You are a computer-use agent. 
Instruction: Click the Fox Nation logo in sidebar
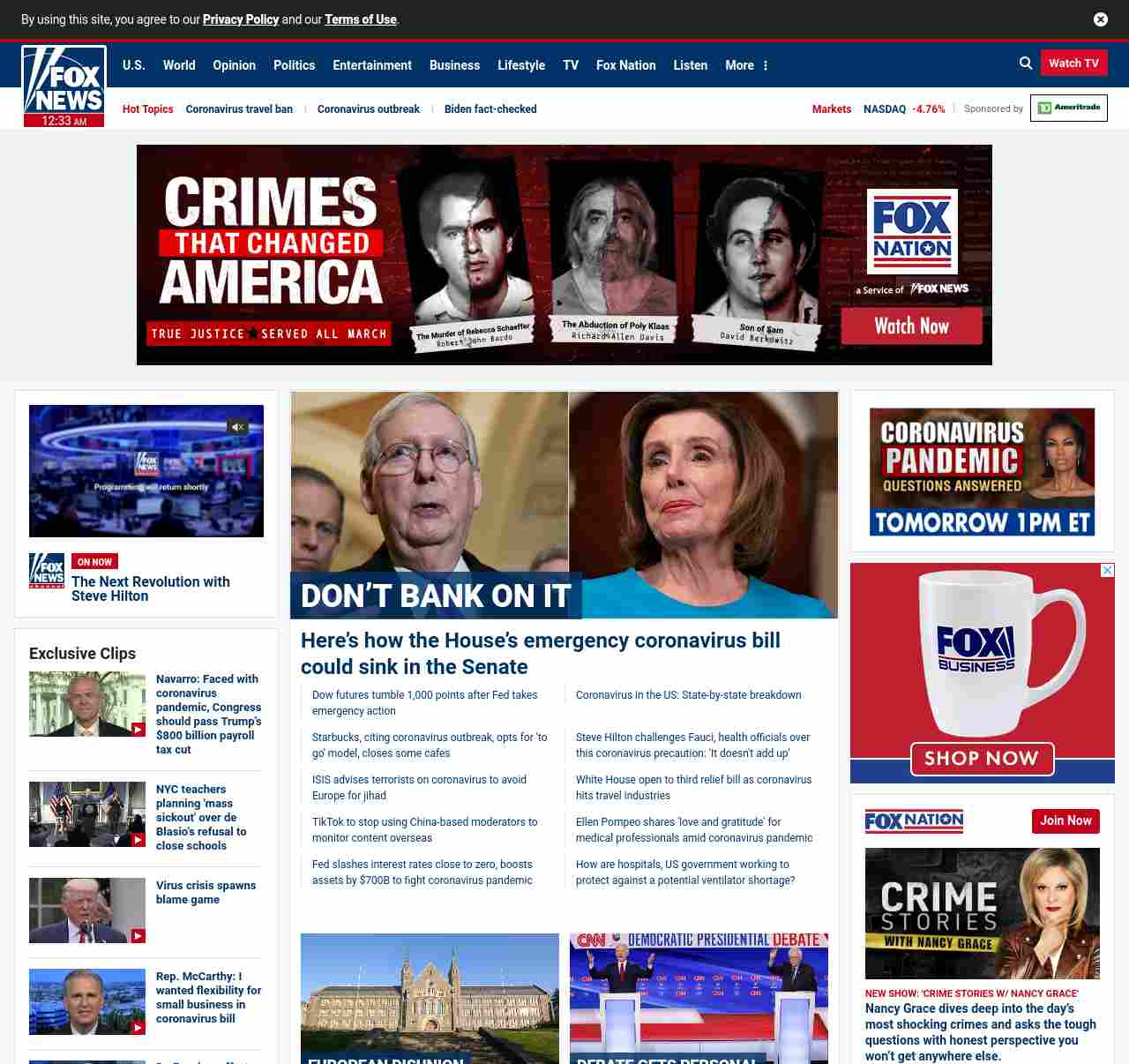(914, 821)
